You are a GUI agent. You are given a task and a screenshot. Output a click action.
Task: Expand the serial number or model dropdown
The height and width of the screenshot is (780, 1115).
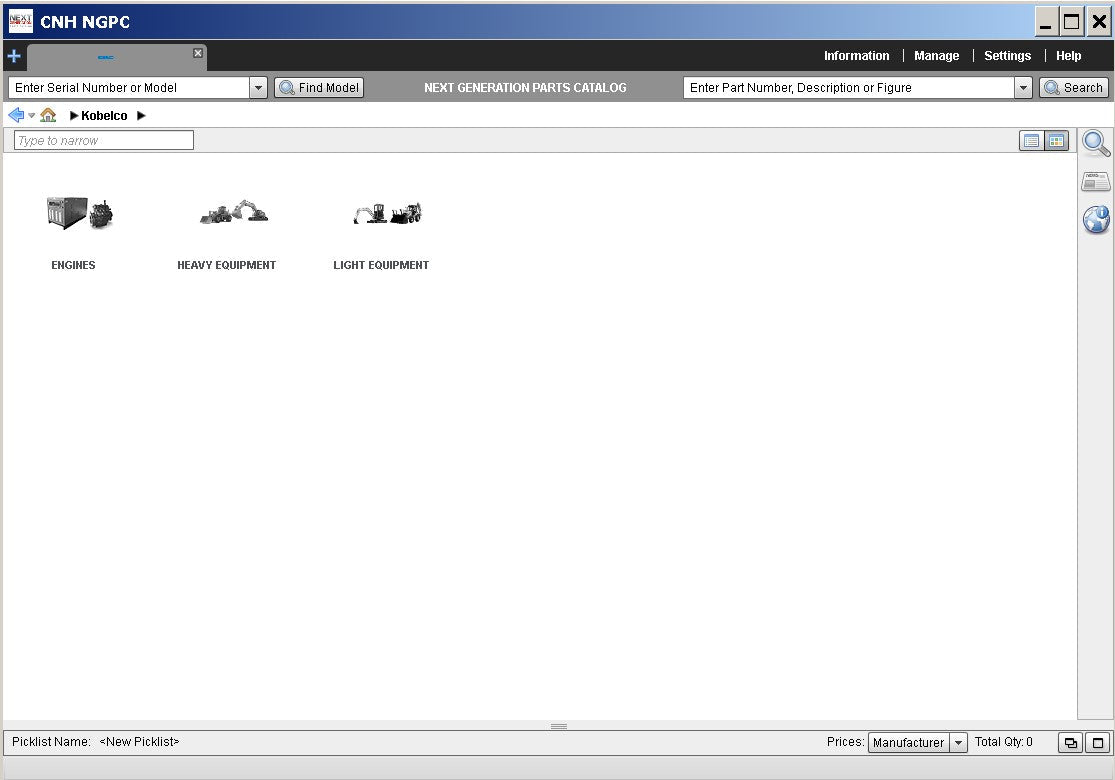tap(259, 88)
